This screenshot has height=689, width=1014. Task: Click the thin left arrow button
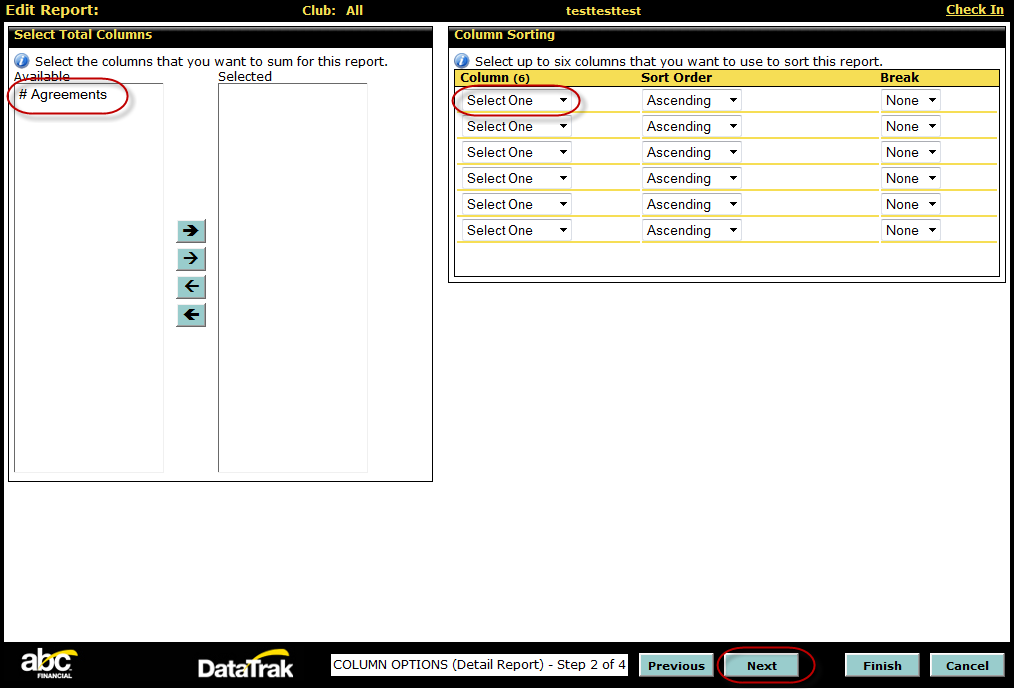pyautogui.click(x=191, y=287)
